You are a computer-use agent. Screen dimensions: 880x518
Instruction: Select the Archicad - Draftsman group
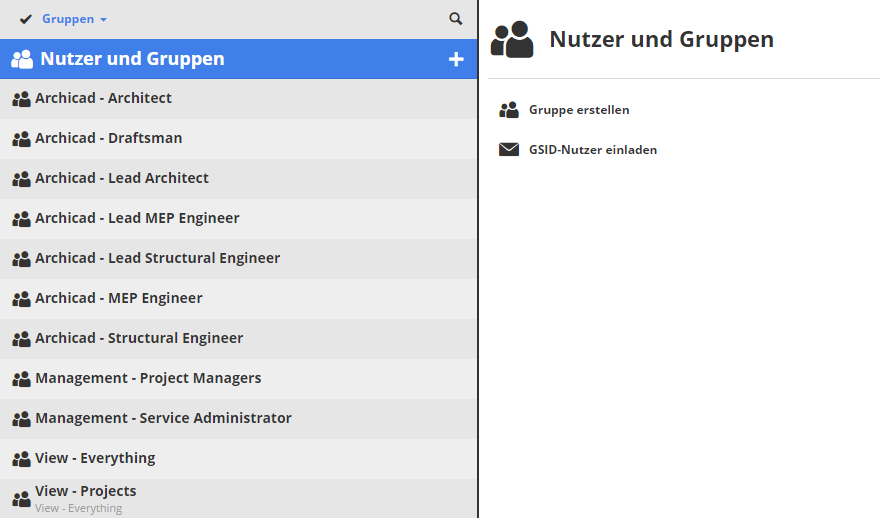coord(108,138)
